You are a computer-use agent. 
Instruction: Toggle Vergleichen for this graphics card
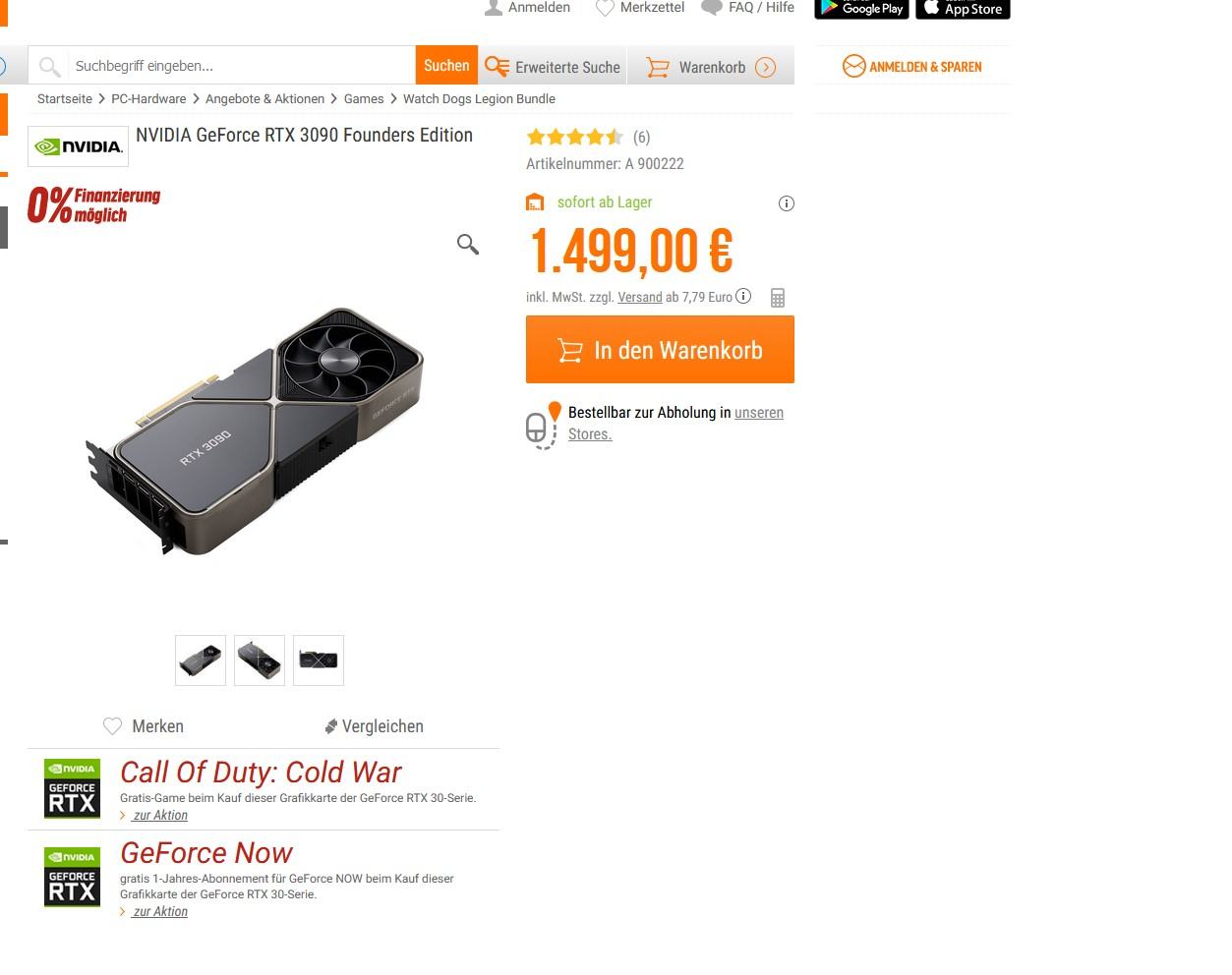pyautogui.click(x=374, y=726)
